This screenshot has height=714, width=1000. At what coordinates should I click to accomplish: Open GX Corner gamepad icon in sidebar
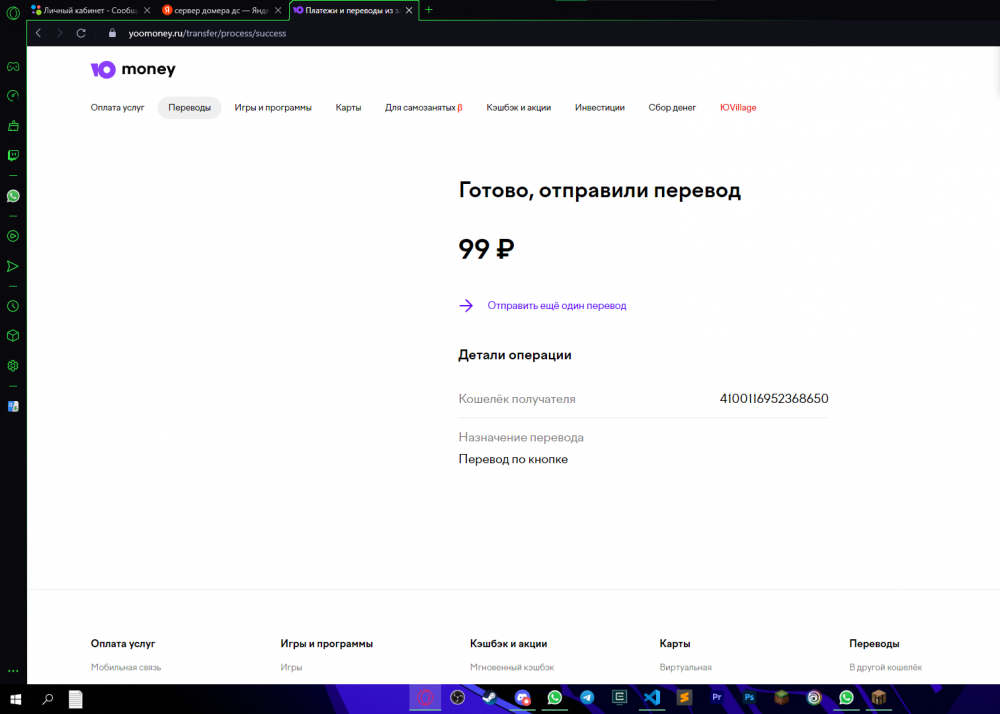(13, 66)
